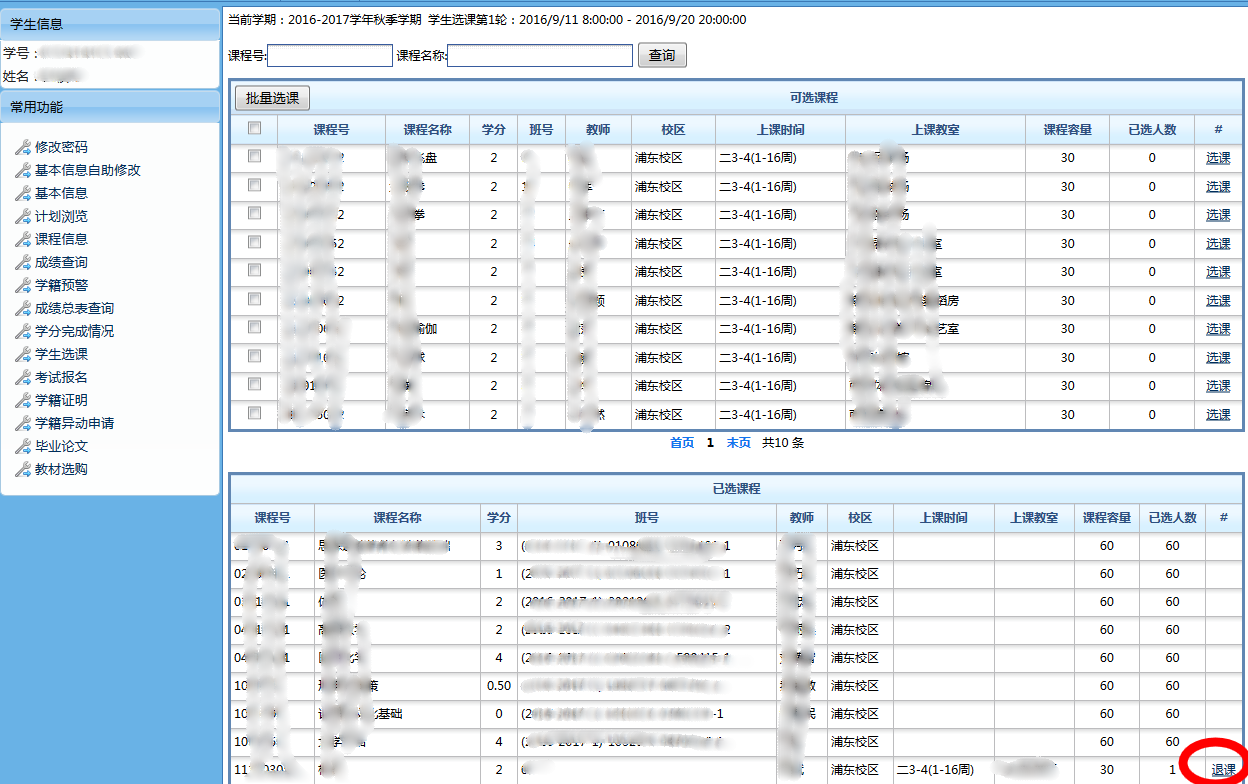Click the 查询 search button
1248x784 pixels.
pos(662,56)
